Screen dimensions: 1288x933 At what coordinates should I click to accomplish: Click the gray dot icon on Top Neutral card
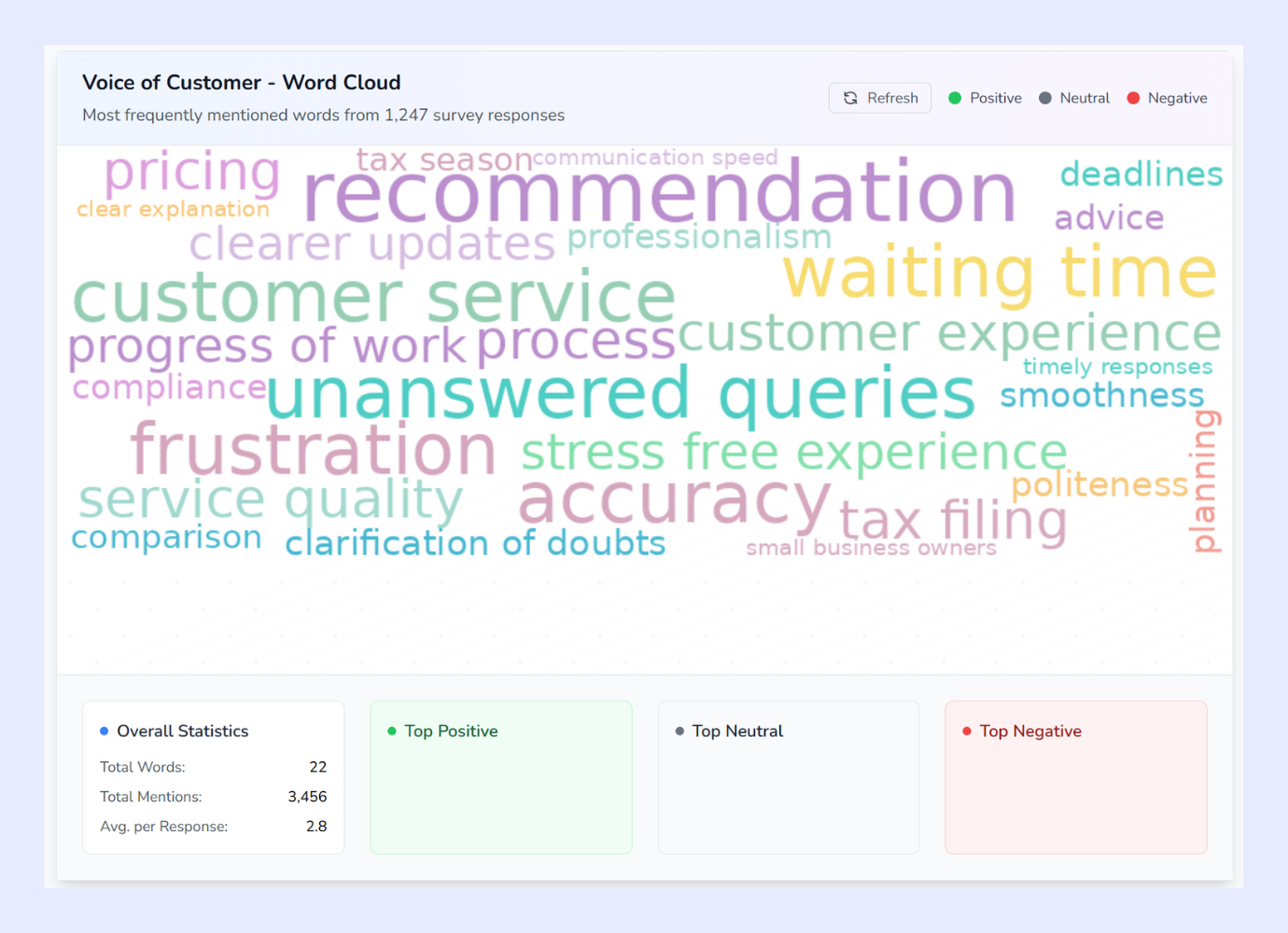(x=679, y=731)
